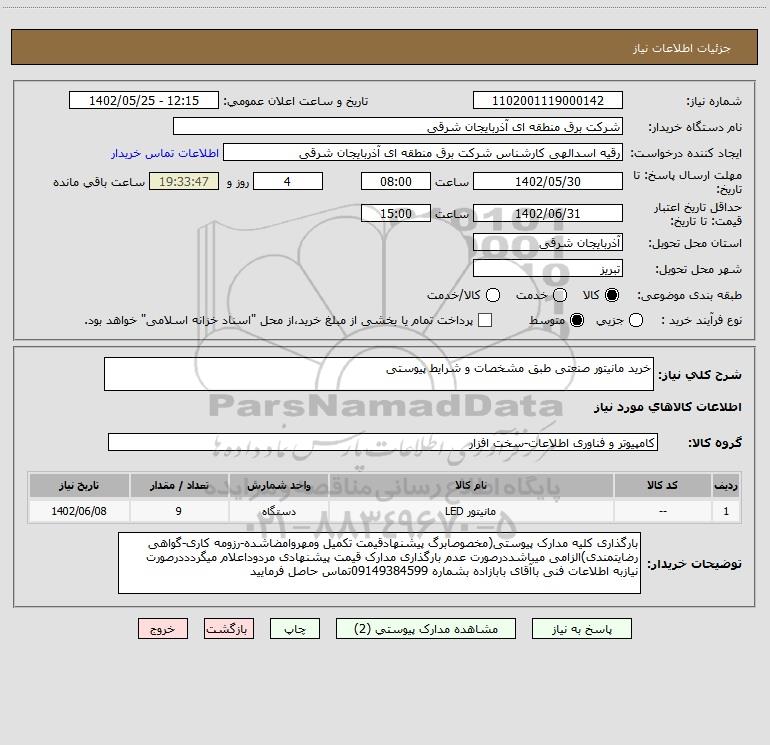The height and width of the screenshot is (745, 770).
Task: Click the چاپ print button
Action: coord(295,629)
